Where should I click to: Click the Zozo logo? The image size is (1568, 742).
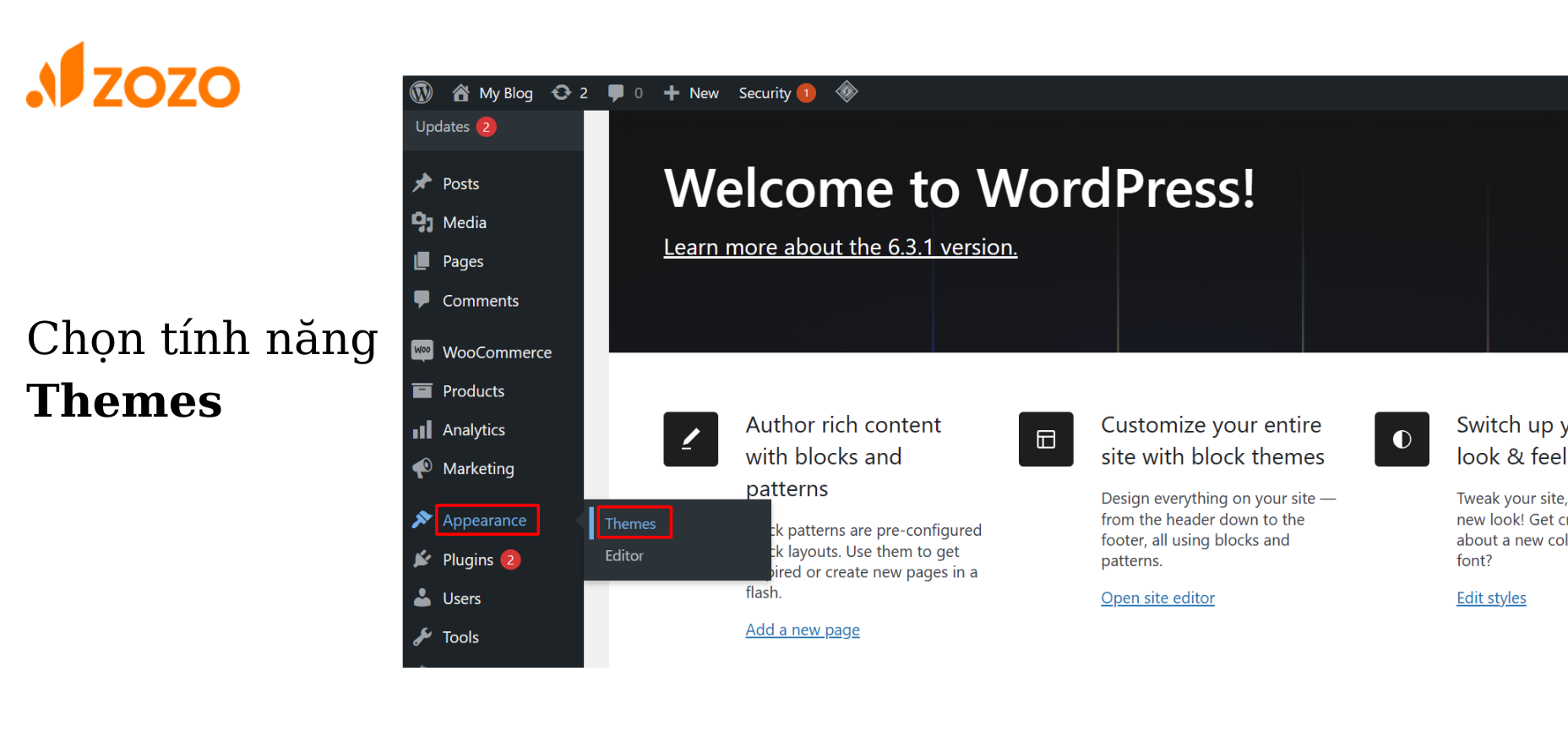click(133, 76)
